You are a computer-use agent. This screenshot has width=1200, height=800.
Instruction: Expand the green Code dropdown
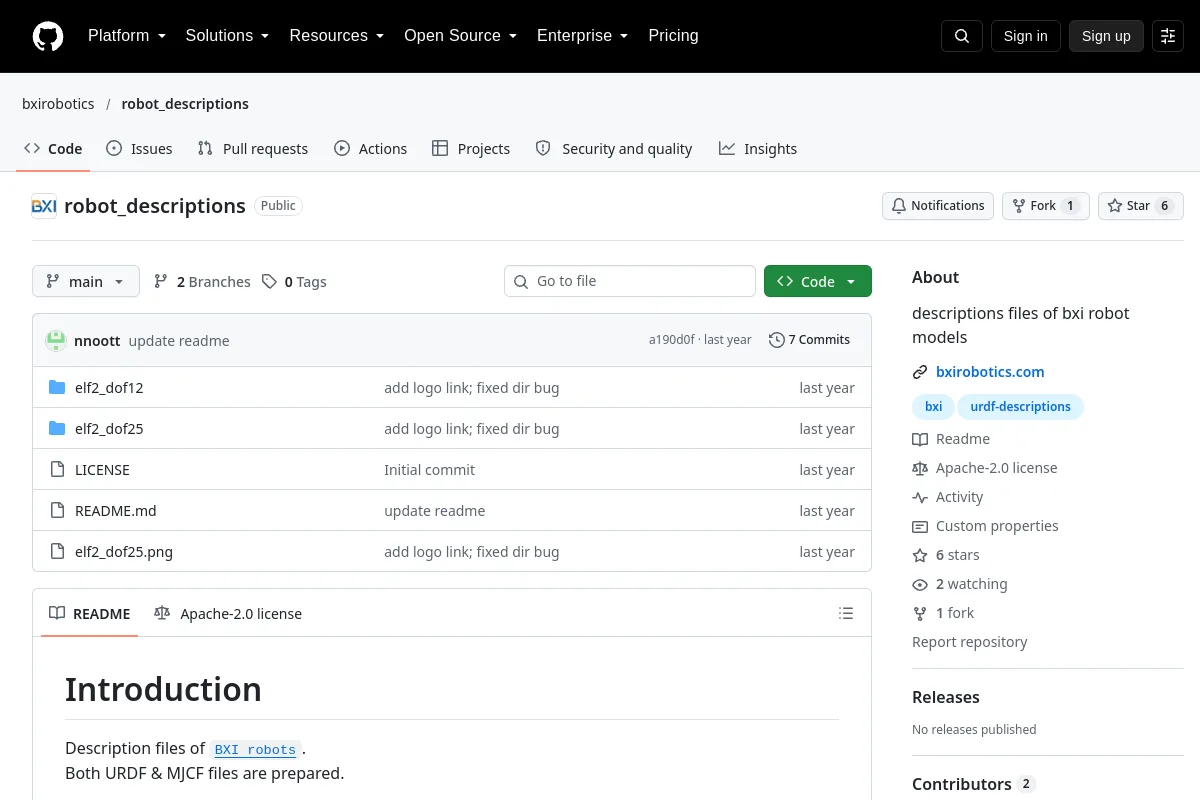coord(818,282)
